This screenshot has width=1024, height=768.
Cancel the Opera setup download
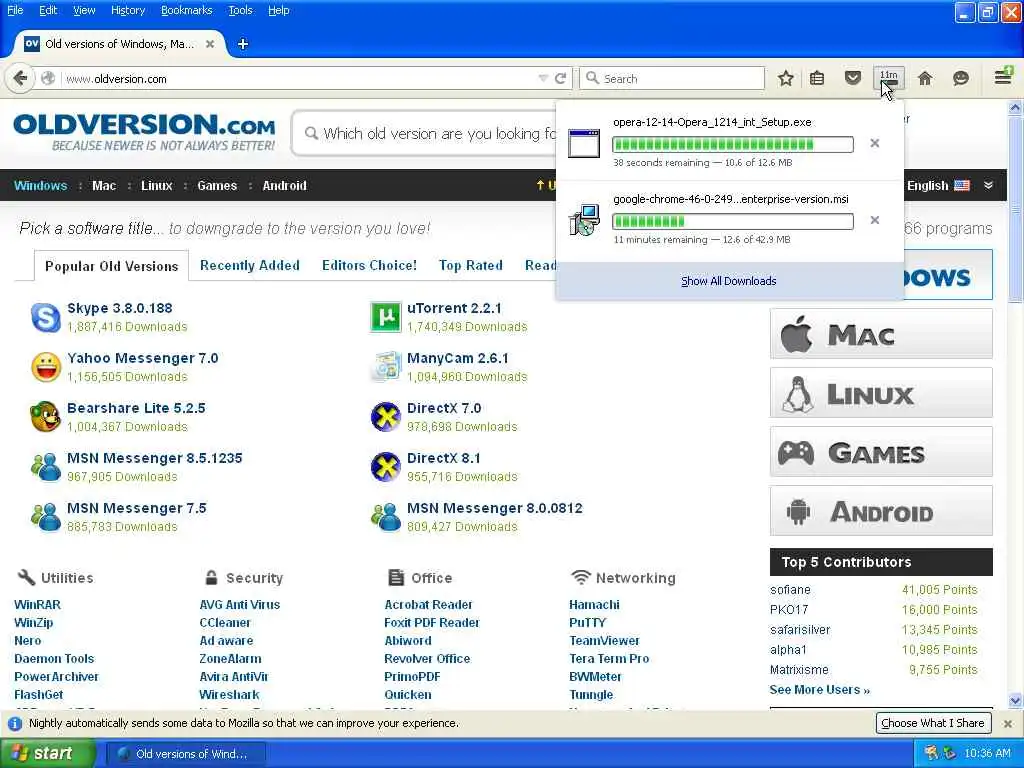pos(874,143)
